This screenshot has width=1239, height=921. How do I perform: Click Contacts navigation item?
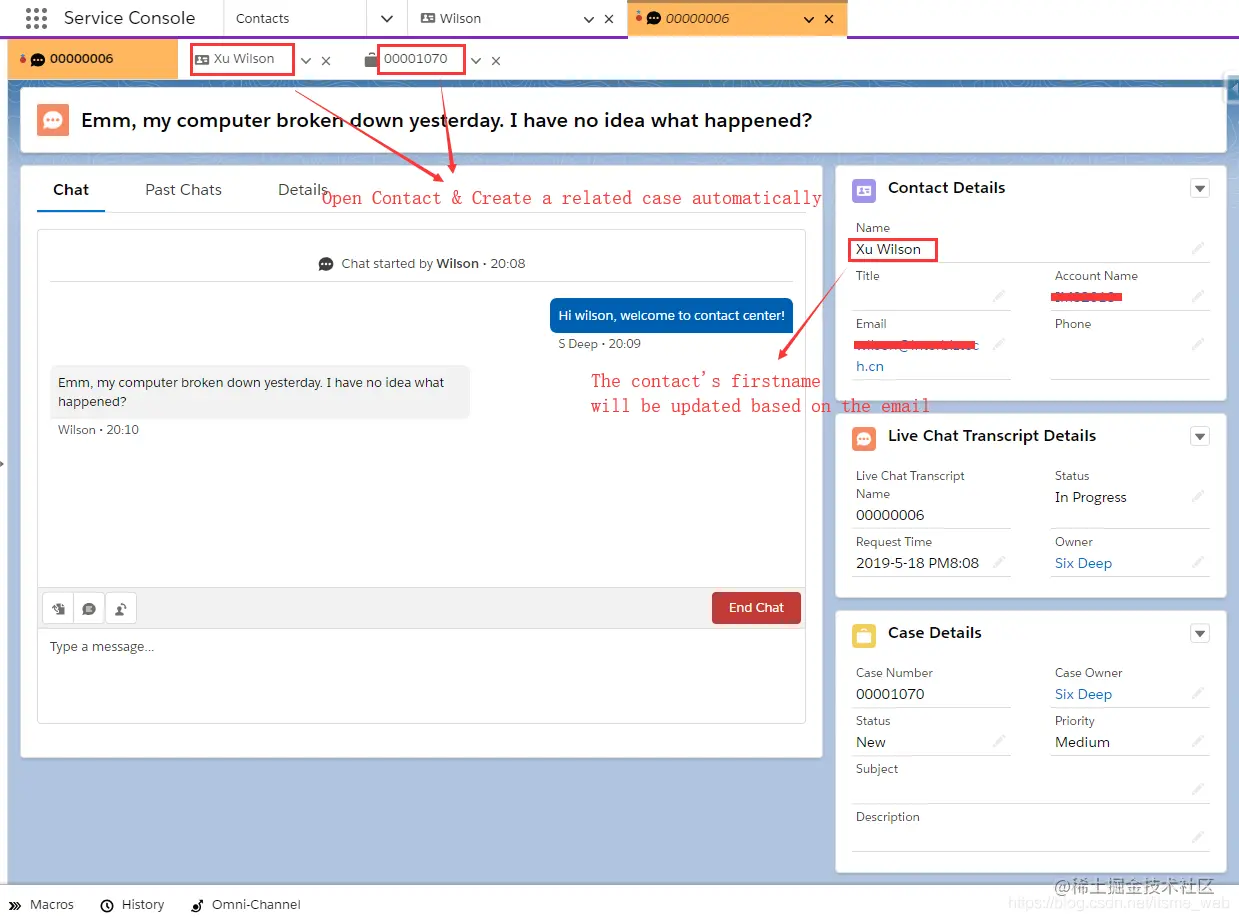[x=263, y=19]
